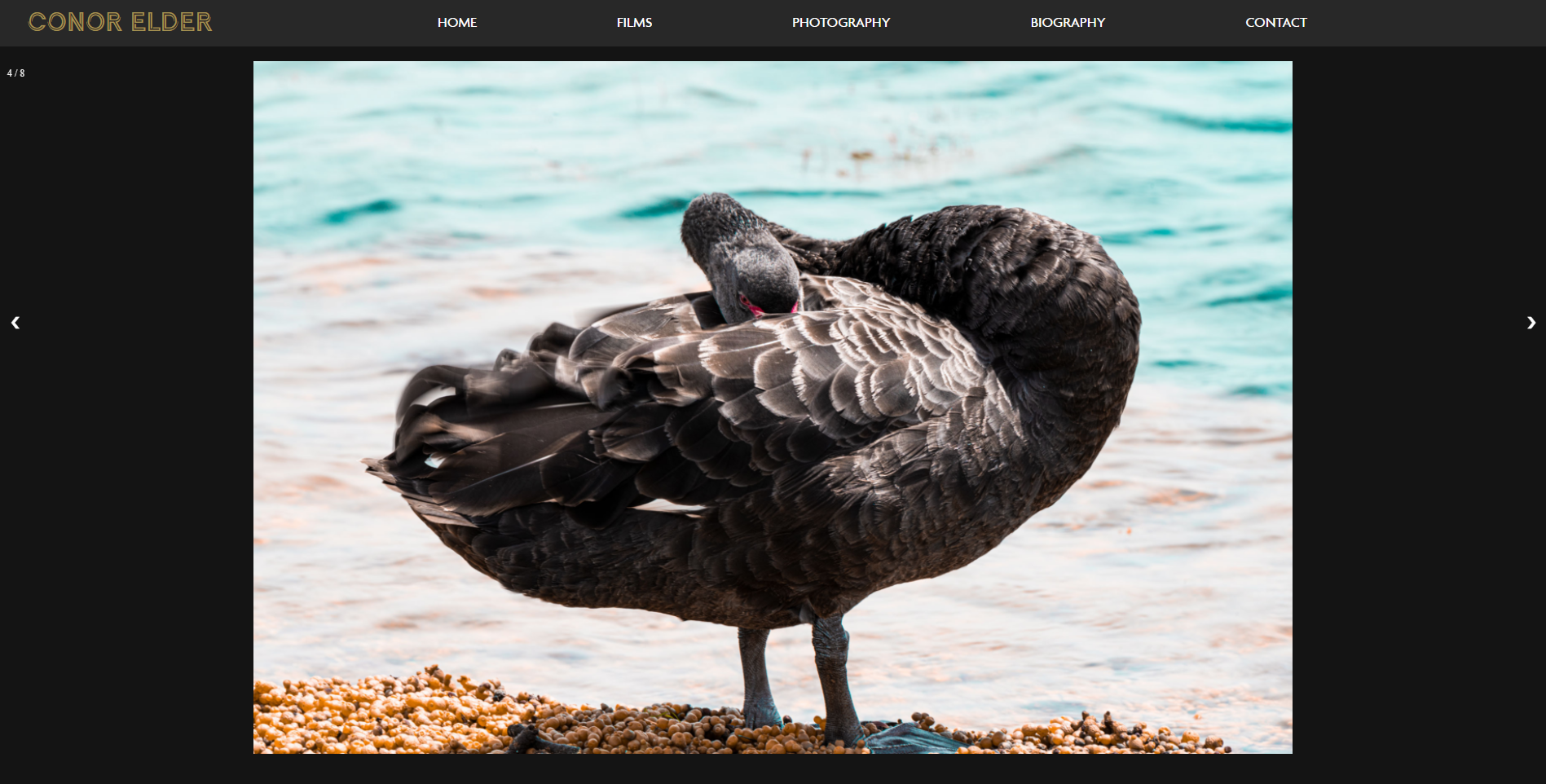Click the black swan photo
The image size is (1546, 784).
point(773,407)
